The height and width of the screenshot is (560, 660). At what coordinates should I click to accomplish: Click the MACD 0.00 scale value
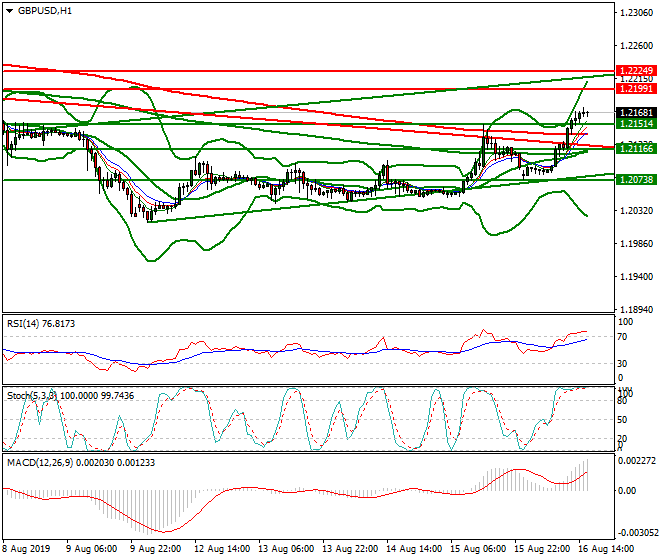click(627, 491)
